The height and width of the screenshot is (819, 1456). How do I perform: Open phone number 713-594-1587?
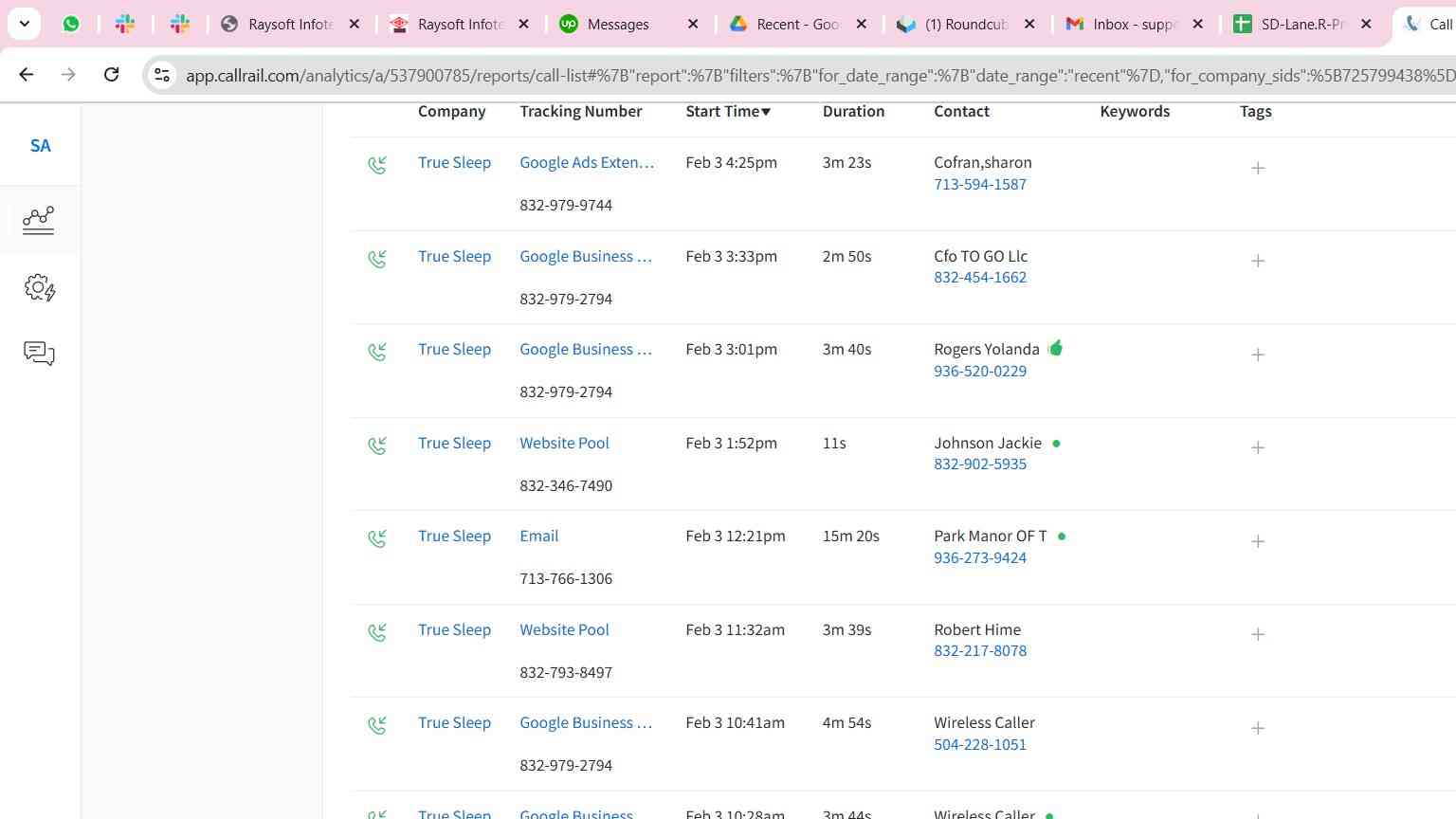click(x=980, y=185)
